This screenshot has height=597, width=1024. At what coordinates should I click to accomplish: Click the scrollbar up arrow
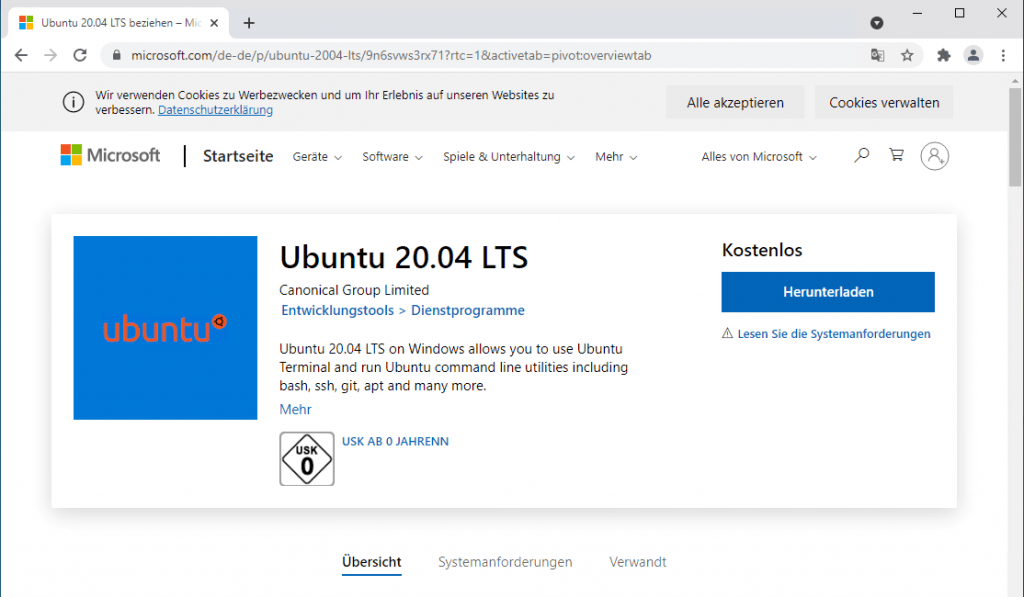click(1015, 81)
